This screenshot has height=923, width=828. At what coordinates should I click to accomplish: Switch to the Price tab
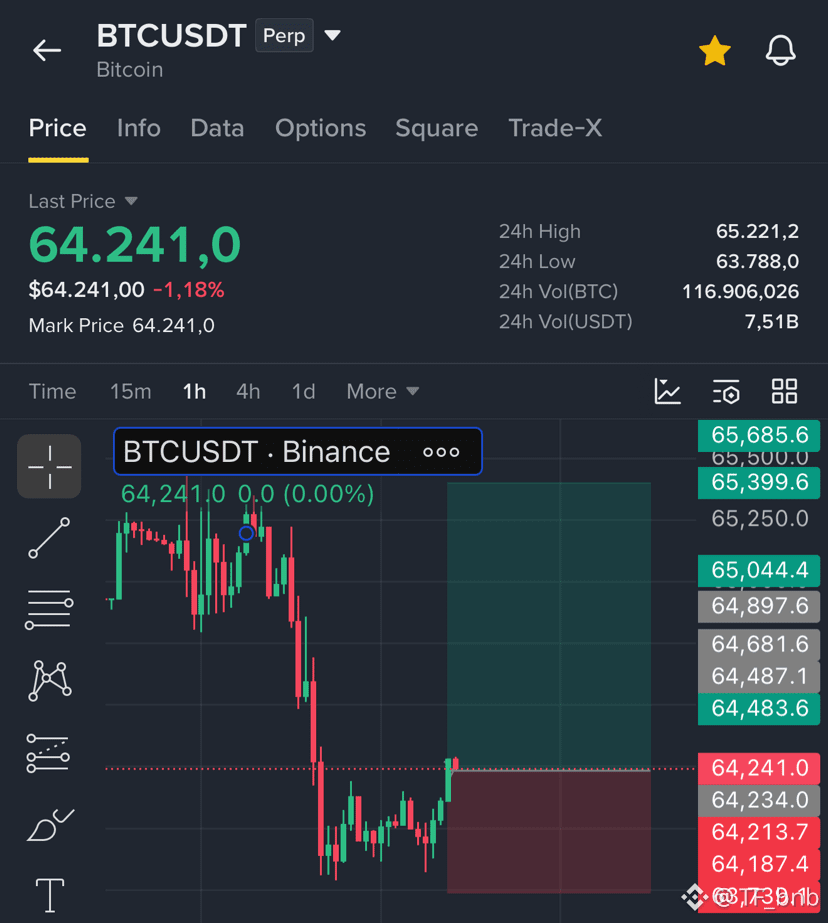click(58, 128)
